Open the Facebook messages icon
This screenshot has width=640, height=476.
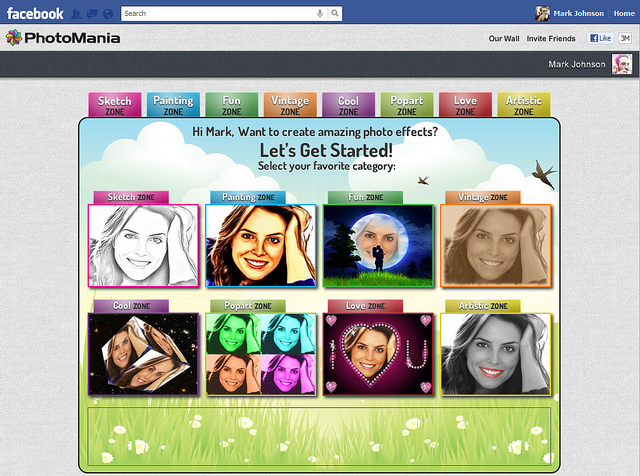pyautogui.click(x=92, y=14)
